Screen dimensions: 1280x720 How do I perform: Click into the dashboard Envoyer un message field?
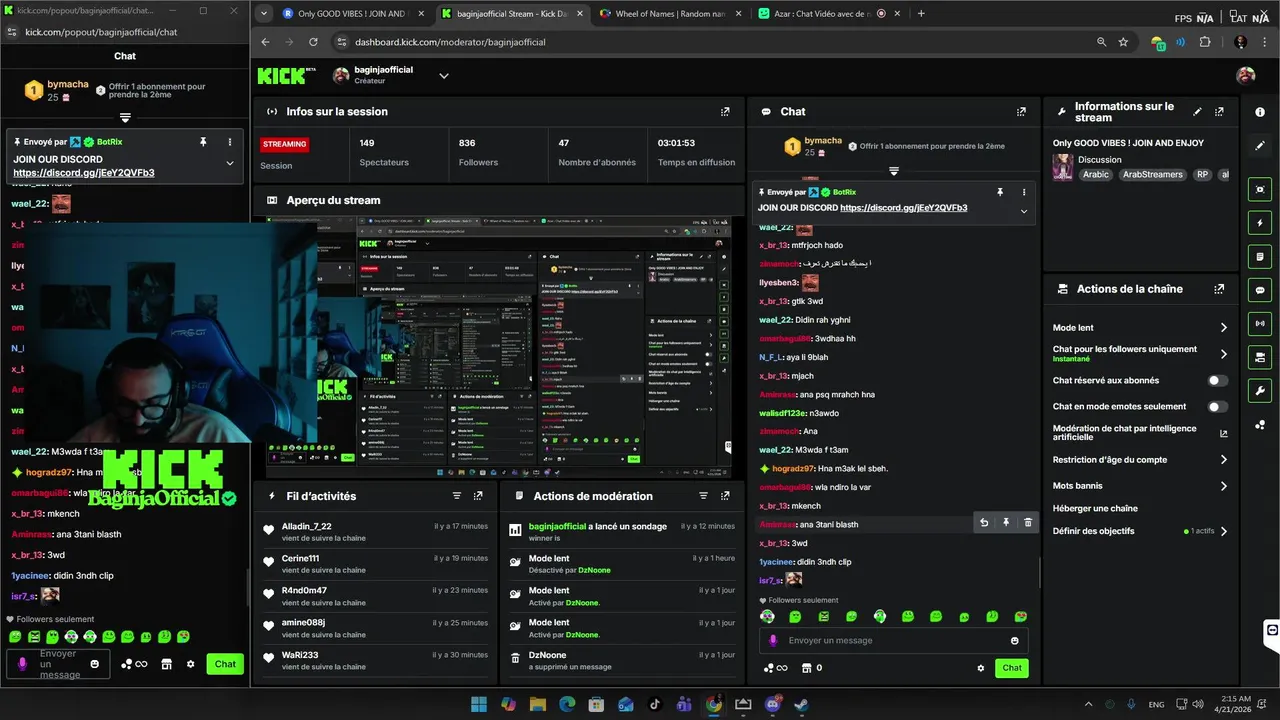click(x=893, y=641)
